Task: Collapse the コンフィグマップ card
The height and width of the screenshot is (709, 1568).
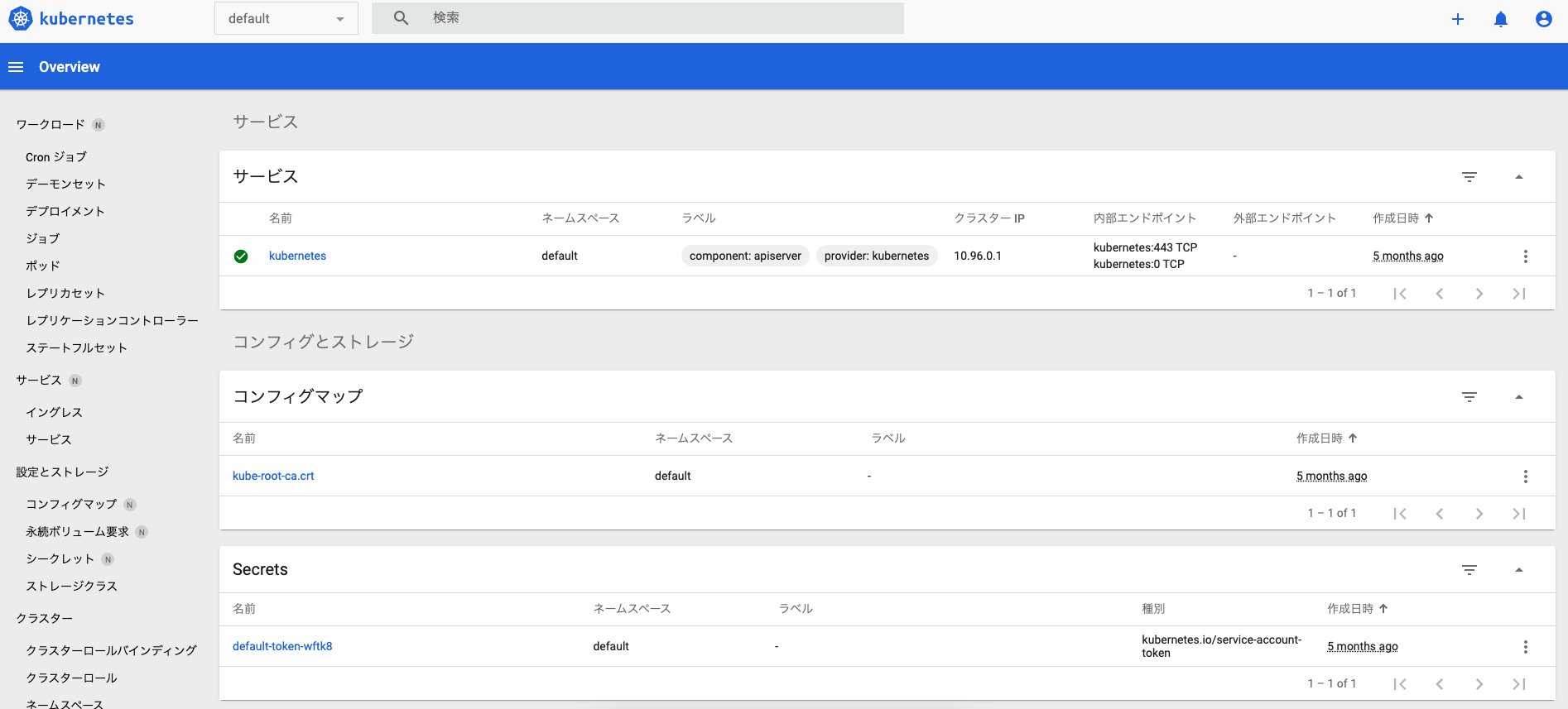Action: coord(1519,397)
